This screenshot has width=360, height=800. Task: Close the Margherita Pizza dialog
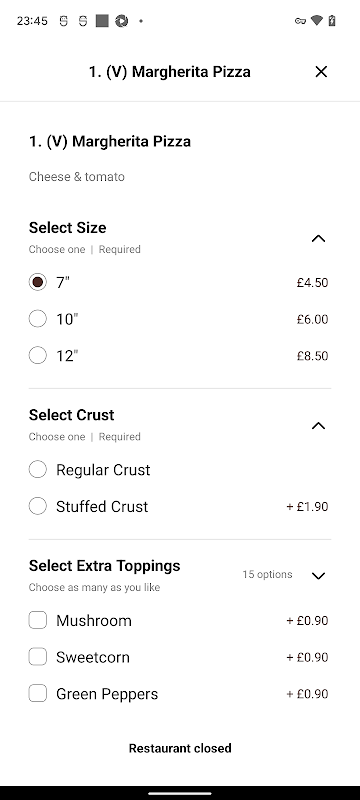click(x=321, y=72)
